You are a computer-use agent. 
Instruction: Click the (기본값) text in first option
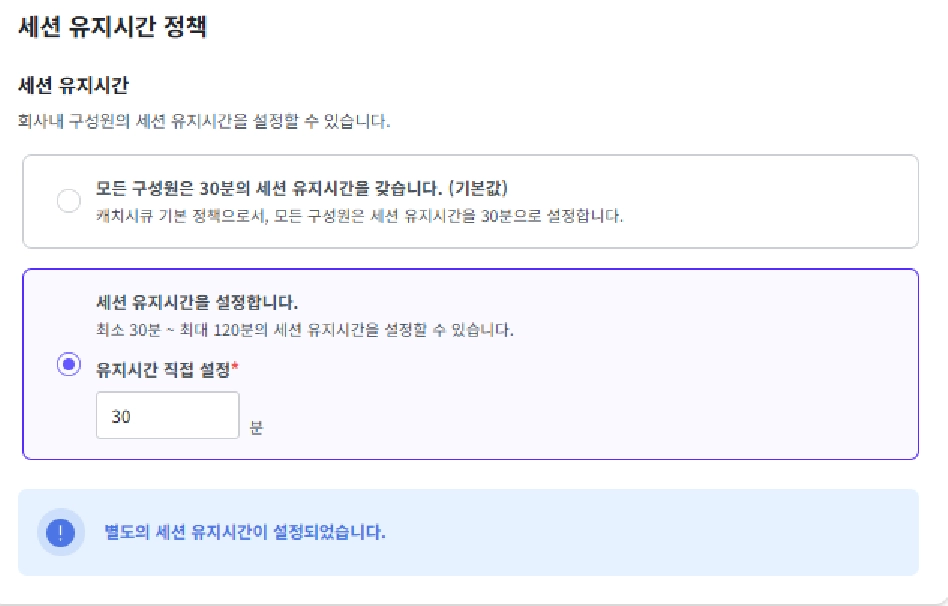[x=478, y=189]
